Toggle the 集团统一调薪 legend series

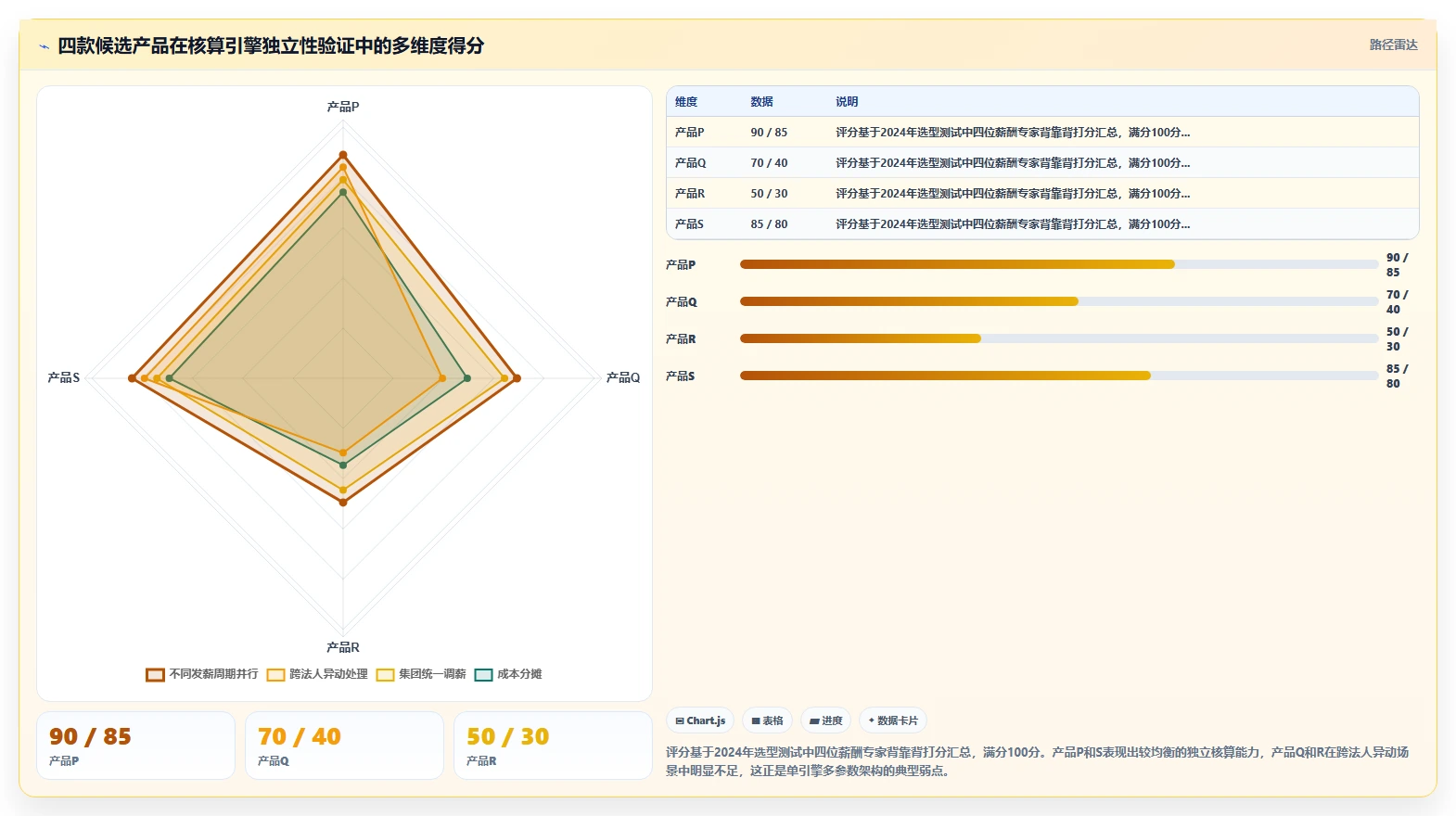[x=421, y=674]
